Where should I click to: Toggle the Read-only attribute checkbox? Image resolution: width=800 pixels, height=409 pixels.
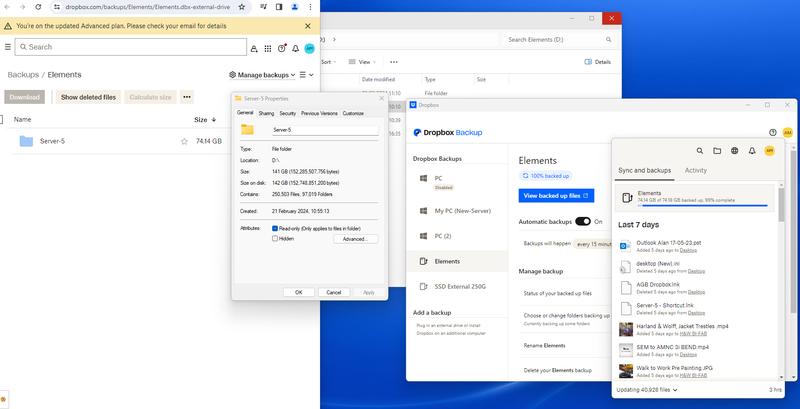[x=275, y=228]
